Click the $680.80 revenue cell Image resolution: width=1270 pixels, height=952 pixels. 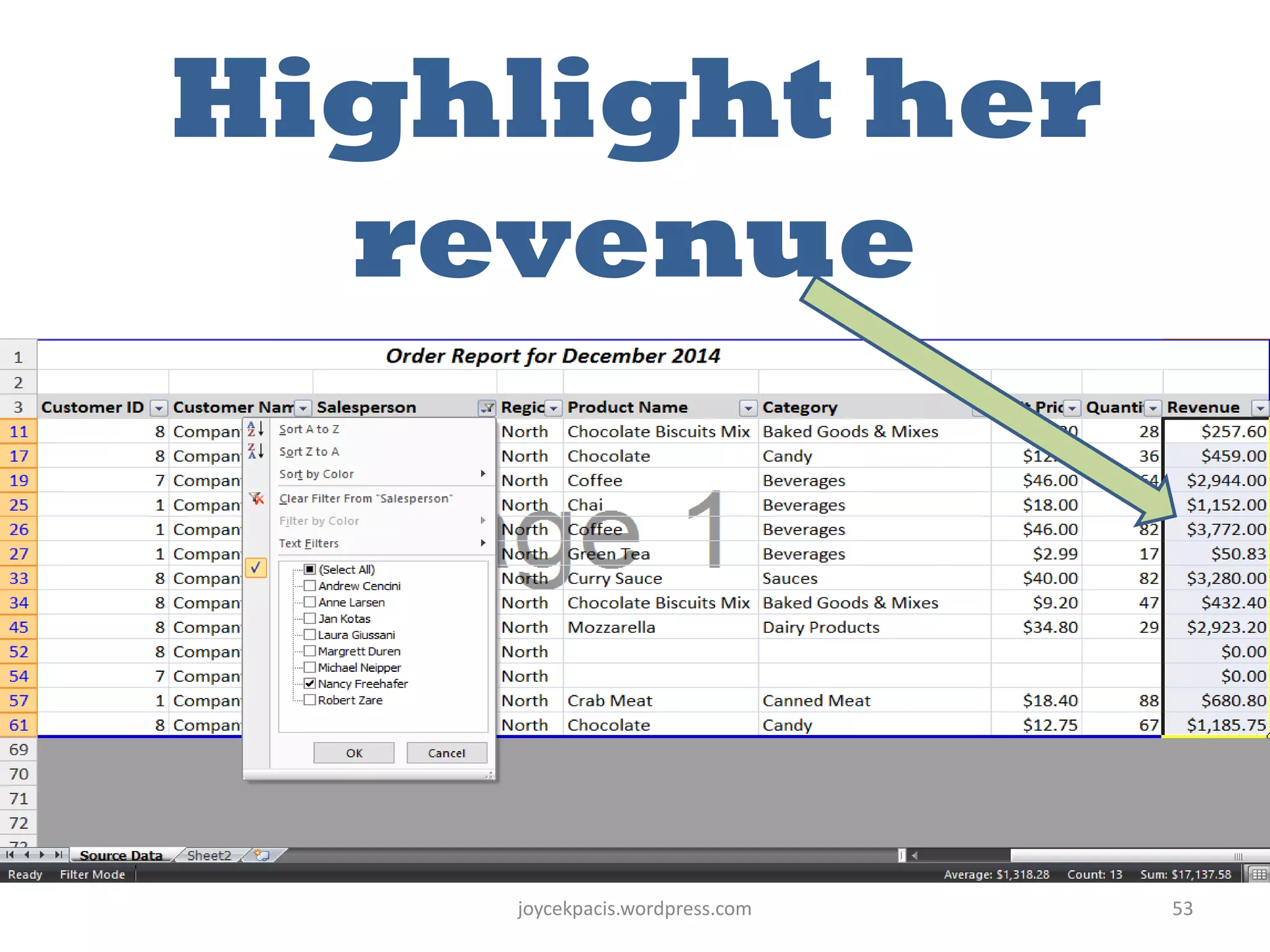click(1216, 700)
